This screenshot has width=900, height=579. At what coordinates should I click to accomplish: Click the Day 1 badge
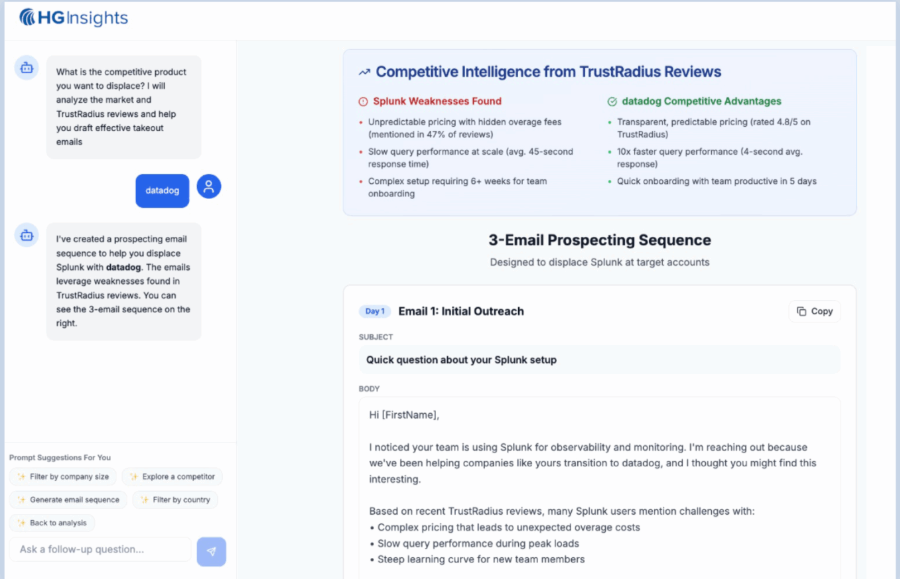click(x=375, y=311)
